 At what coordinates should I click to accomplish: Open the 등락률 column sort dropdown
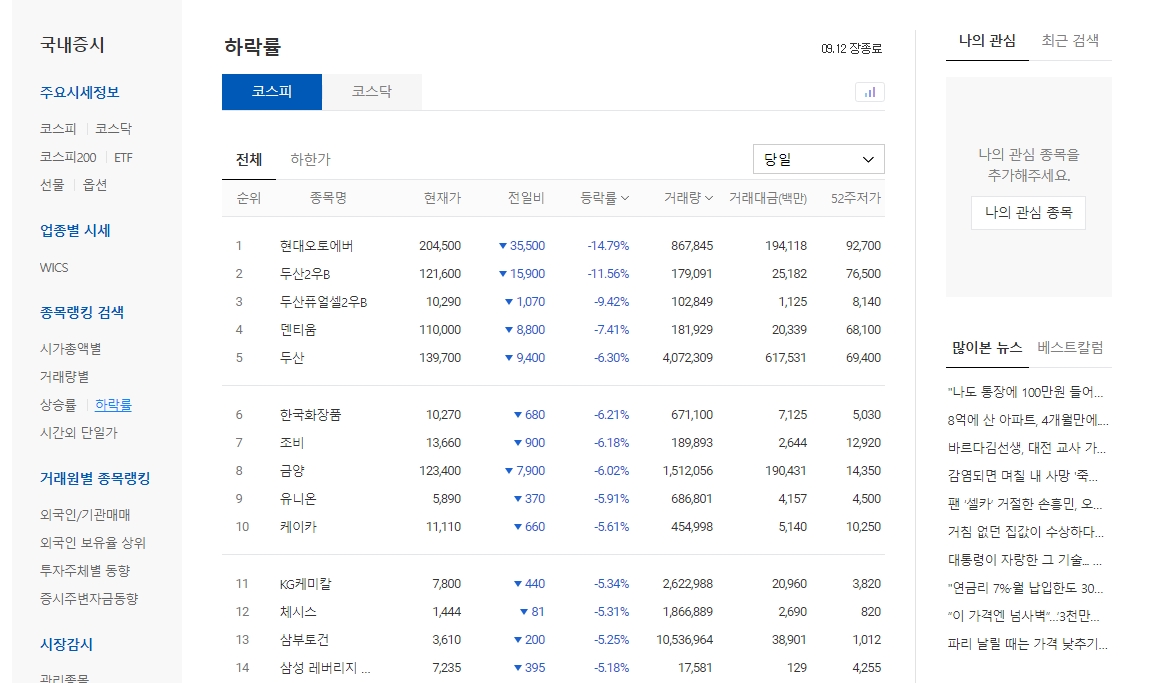[604, 198]
